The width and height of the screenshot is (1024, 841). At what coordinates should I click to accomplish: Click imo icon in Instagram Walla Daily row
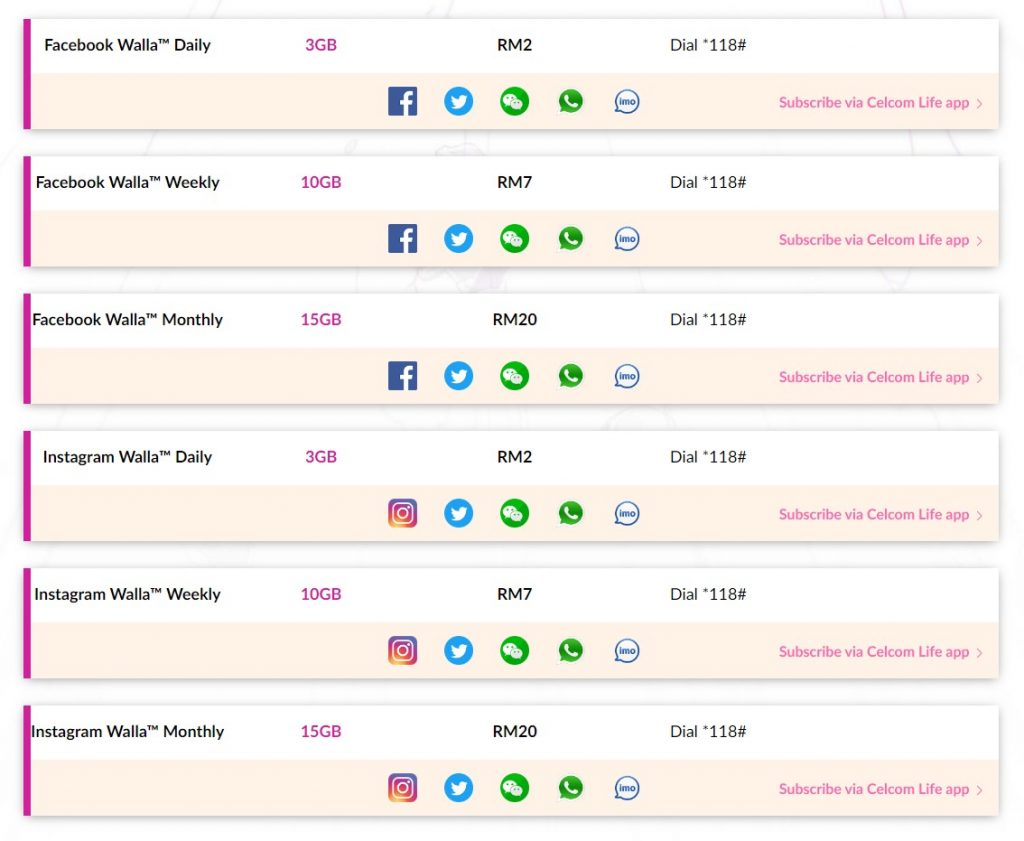pos(627,513)
